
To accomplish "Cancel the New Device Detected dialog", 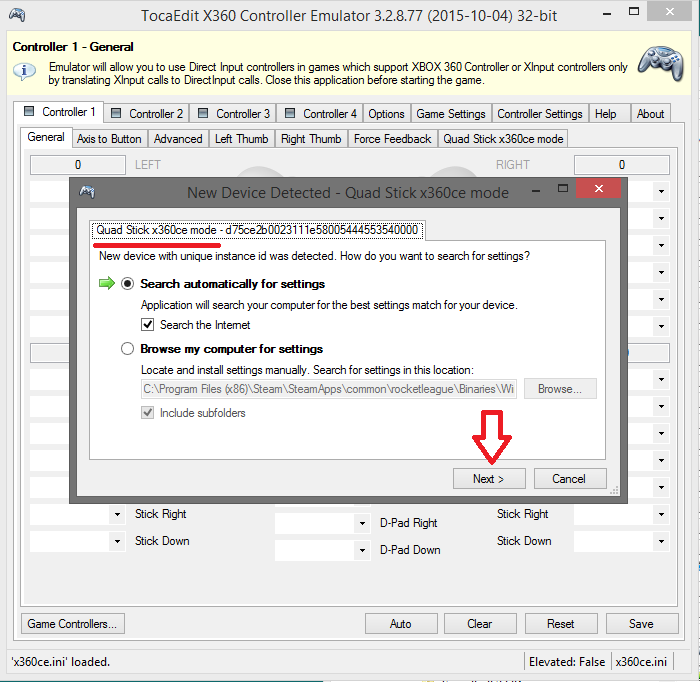I will (x=570, y=478).
